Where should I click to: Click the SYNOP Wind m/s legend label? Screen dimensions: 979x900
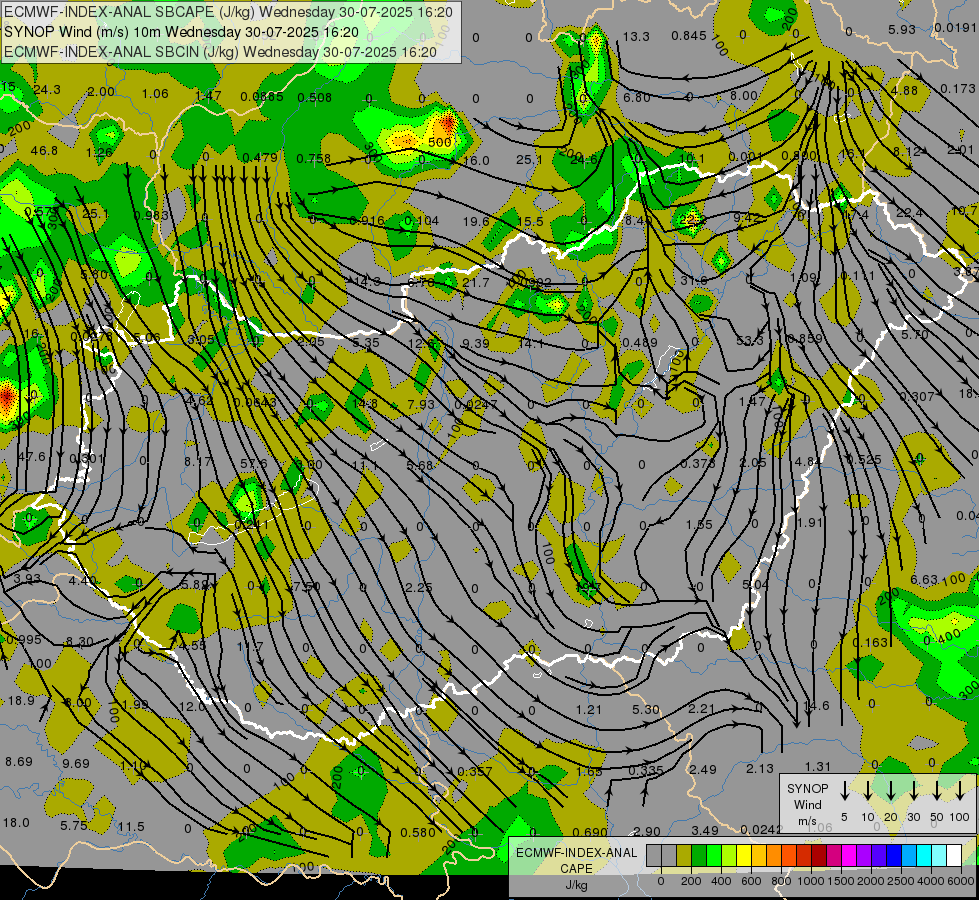pos(807,804)
